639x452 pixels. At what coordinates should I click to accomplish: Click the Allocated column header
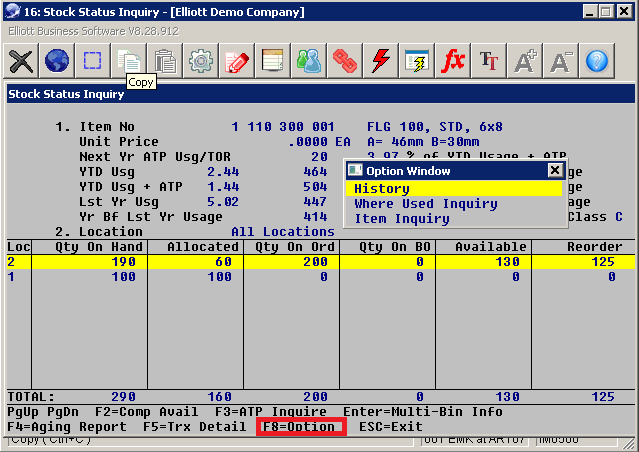pyautogui.click(x=203, y=247)
